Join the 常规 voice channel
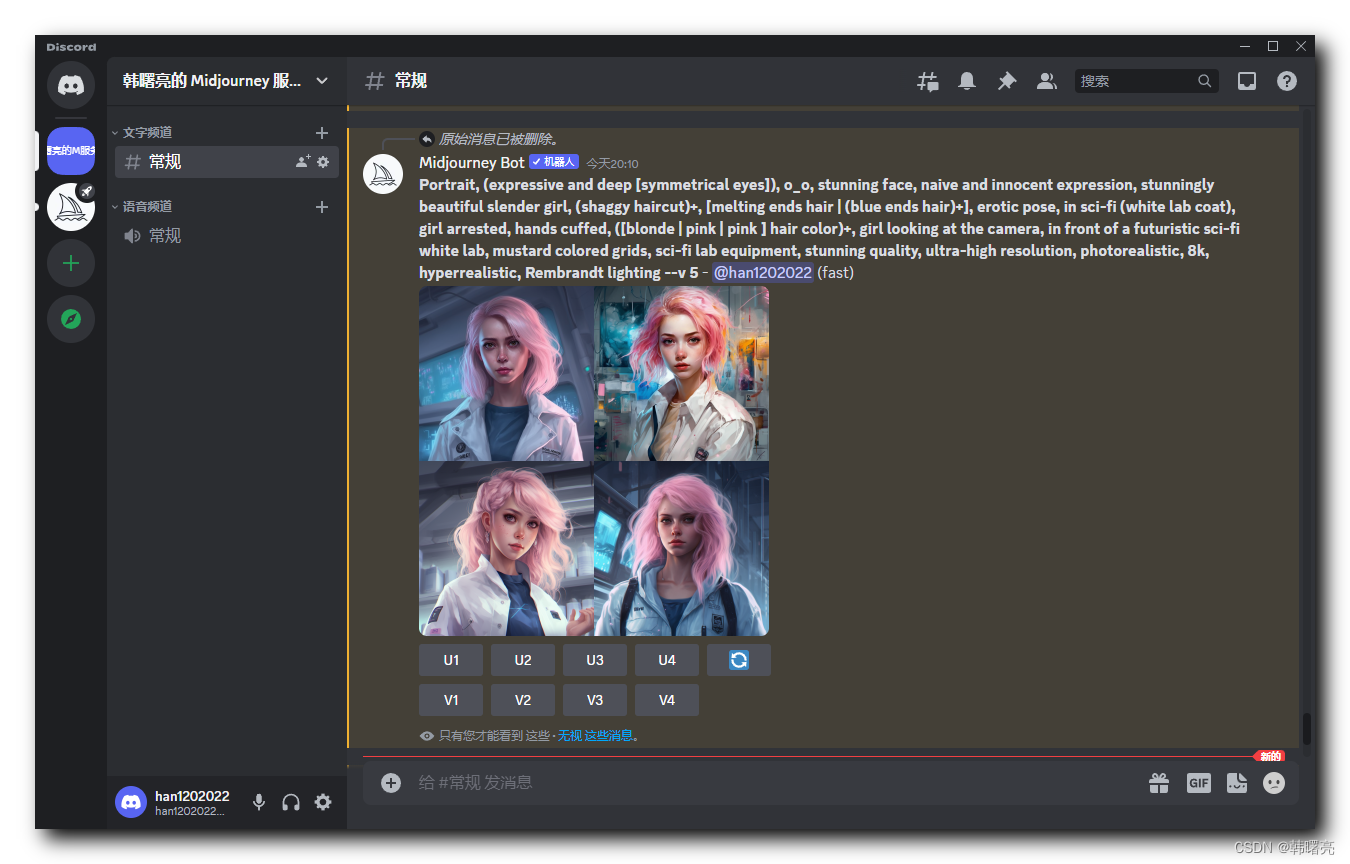The height and width of the screenshot is (864, 1350). [227, 236]
